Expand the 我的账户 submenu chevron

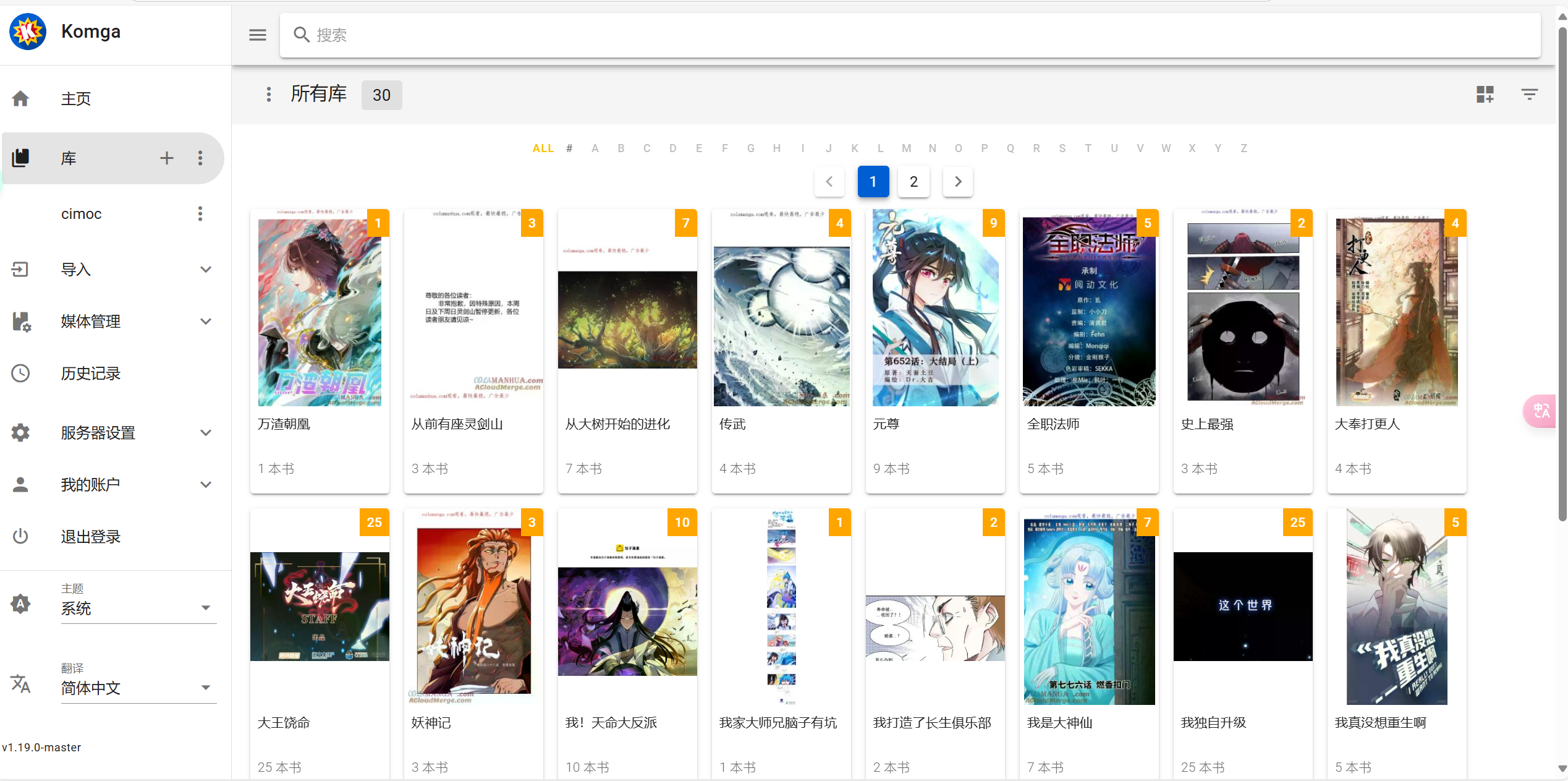pos(206,484)
